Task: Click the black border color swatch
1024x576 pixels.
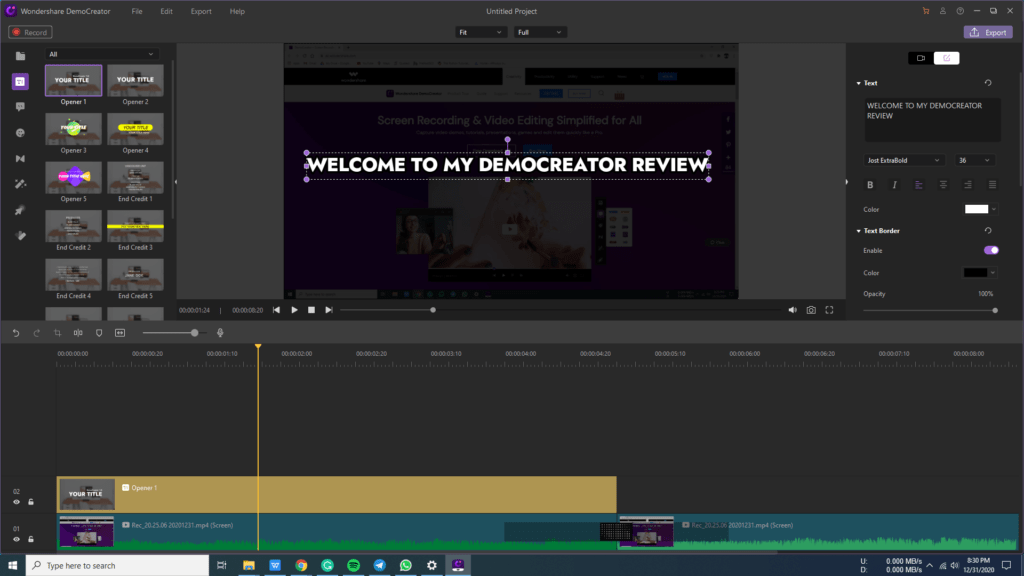Action: [975, 273]
